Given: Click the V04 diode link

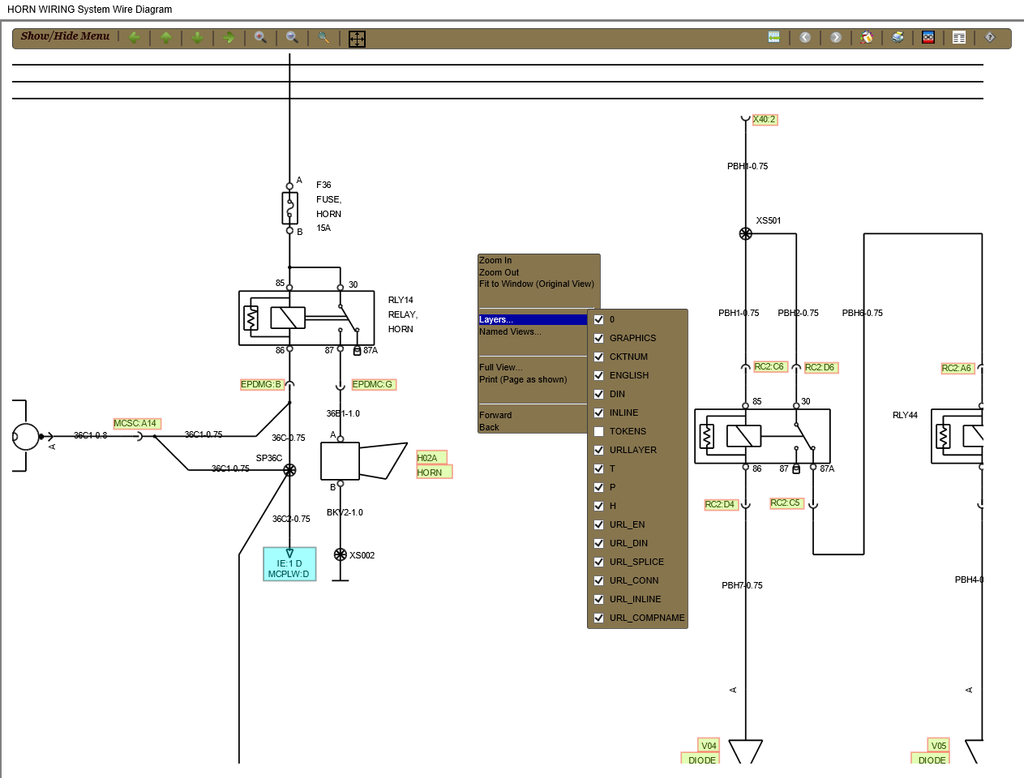Looking at the screenshot, I should tap(709, 745).
